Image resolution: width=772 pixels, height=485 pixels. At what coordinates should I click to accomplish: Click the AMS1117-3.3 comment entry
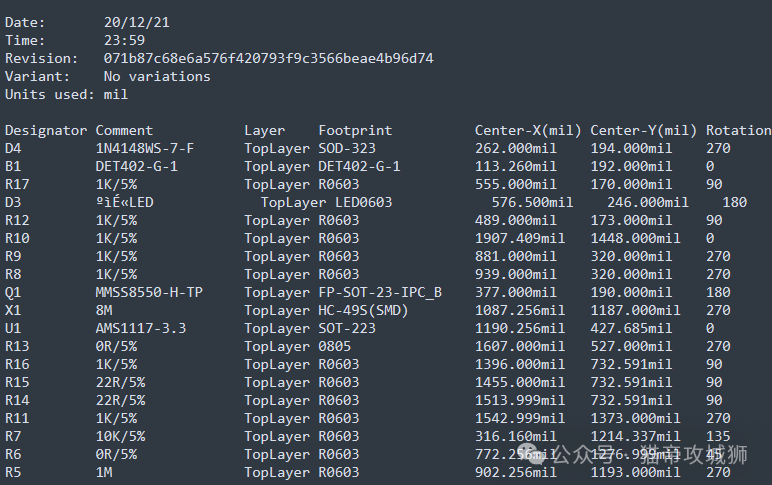[x=141, y=328]
